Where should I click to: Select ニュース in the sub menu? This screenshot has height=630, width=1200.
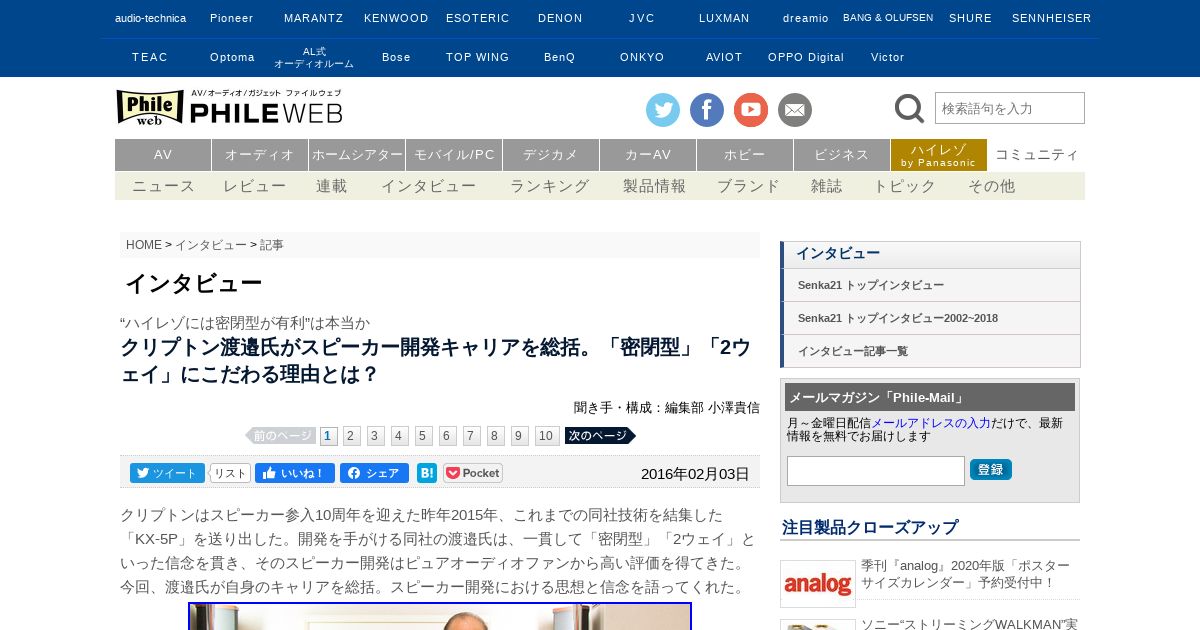(164, 186)
